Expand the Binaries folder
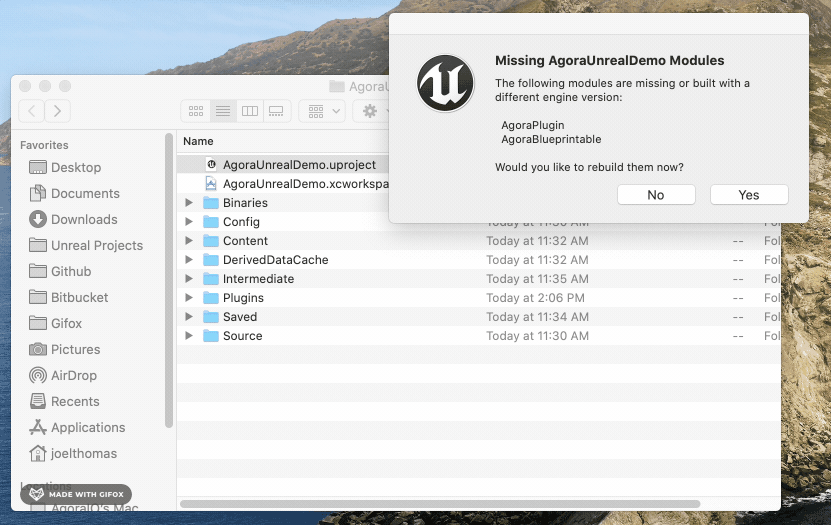The image size is (831, 525). click(x=189, y=202)
